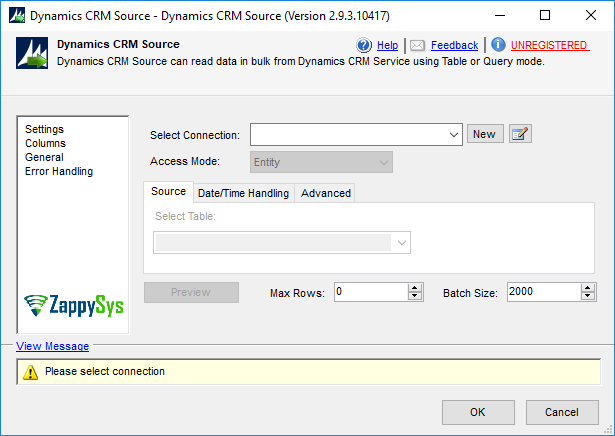This screenshot has height=436, width=615.
Task: Click the blue Help question mark icon
Action: click(x=364, y=45)
